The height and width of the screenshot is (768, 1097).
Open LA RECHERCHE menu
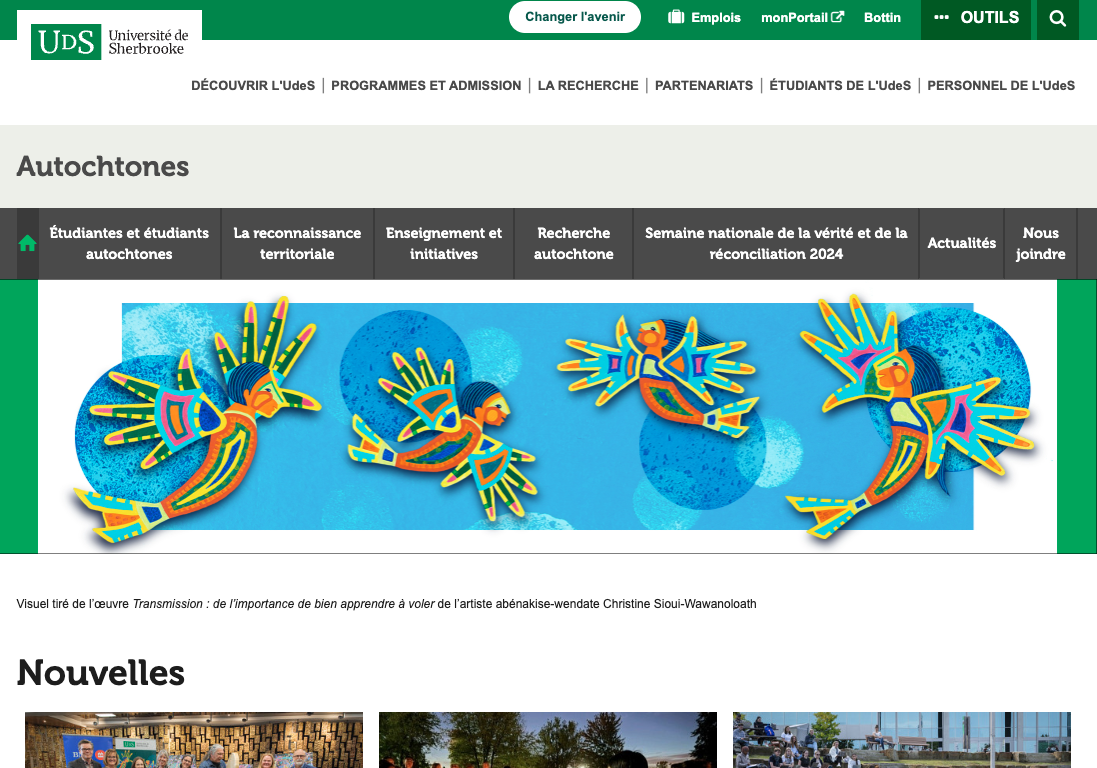(588, 85)
